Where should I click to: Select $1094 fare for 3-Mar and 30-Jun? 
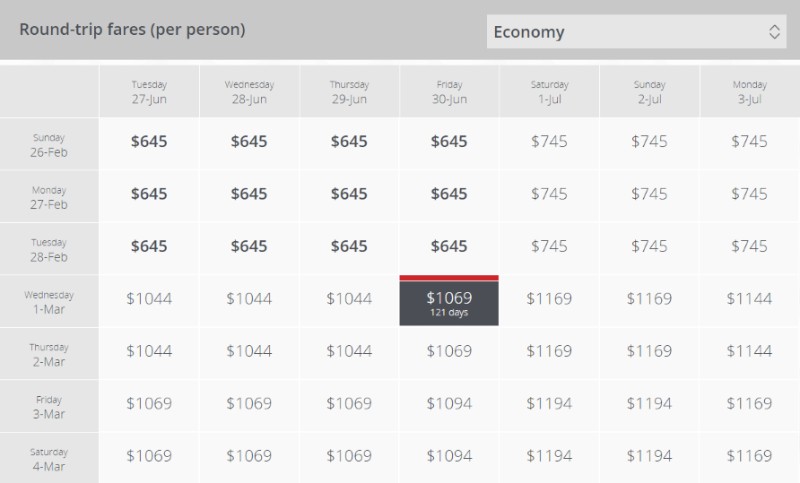click(x=449, y=403)
